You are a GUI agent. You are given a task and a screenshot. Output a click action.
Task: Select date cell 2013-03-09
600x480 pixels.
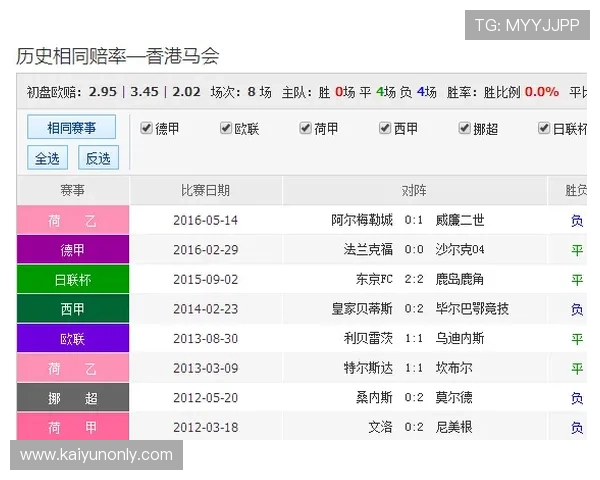click(205, 368)
